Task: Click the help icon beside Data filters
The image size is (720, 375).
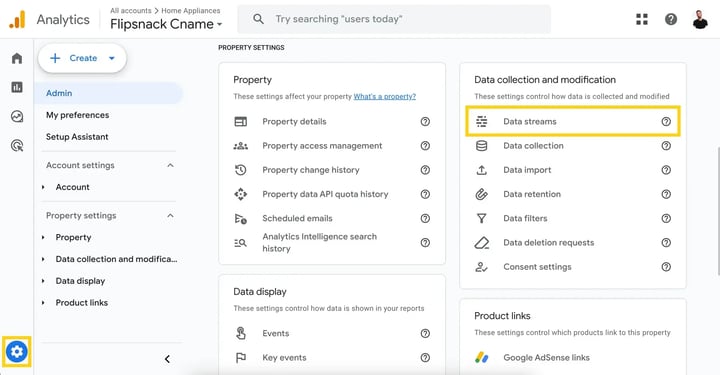Action: 666,218
